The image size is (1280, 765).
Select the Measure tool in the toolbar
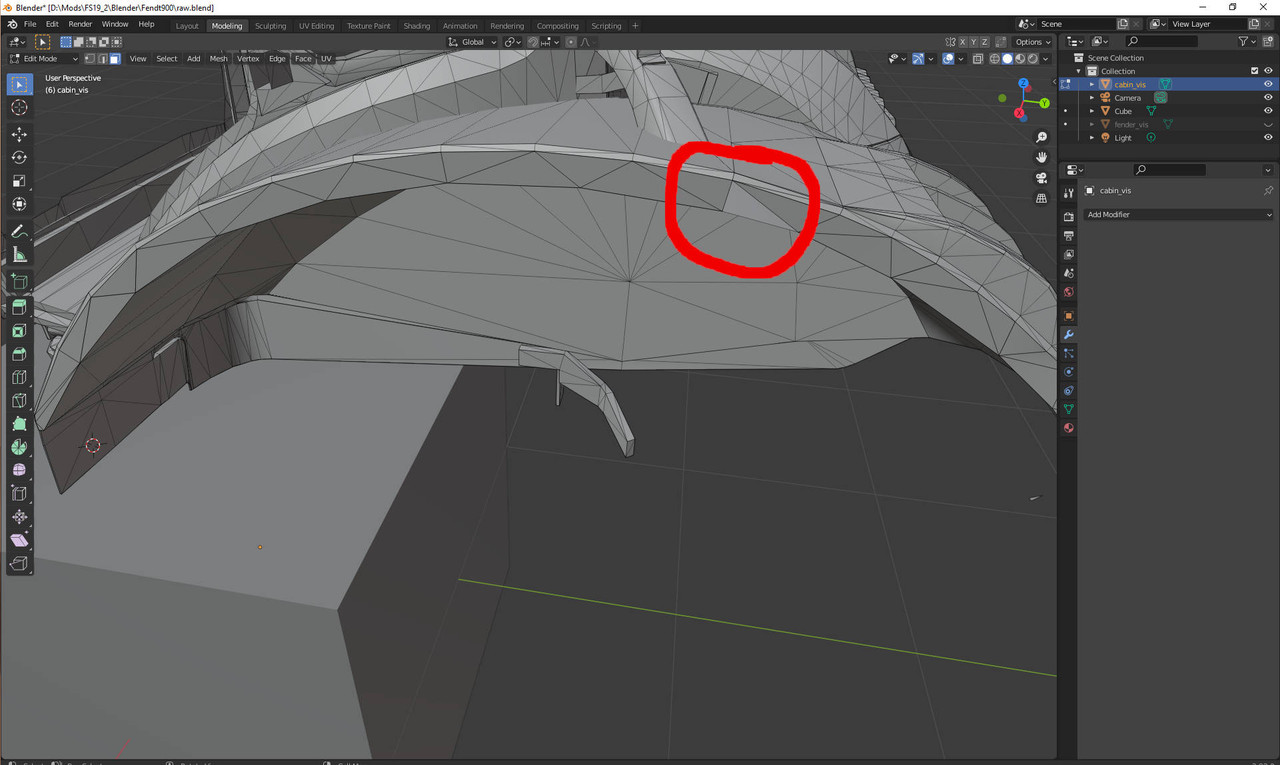[x=18, y=253]
